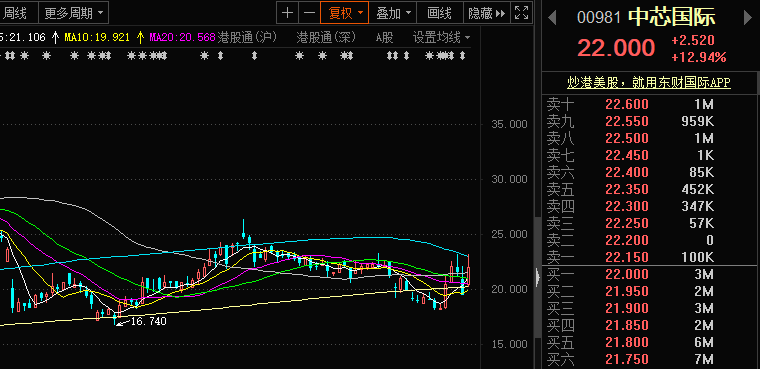Select 卖八 ask price 22.500
The height and width of the screenshot is (369, 760).
(627, 138)
